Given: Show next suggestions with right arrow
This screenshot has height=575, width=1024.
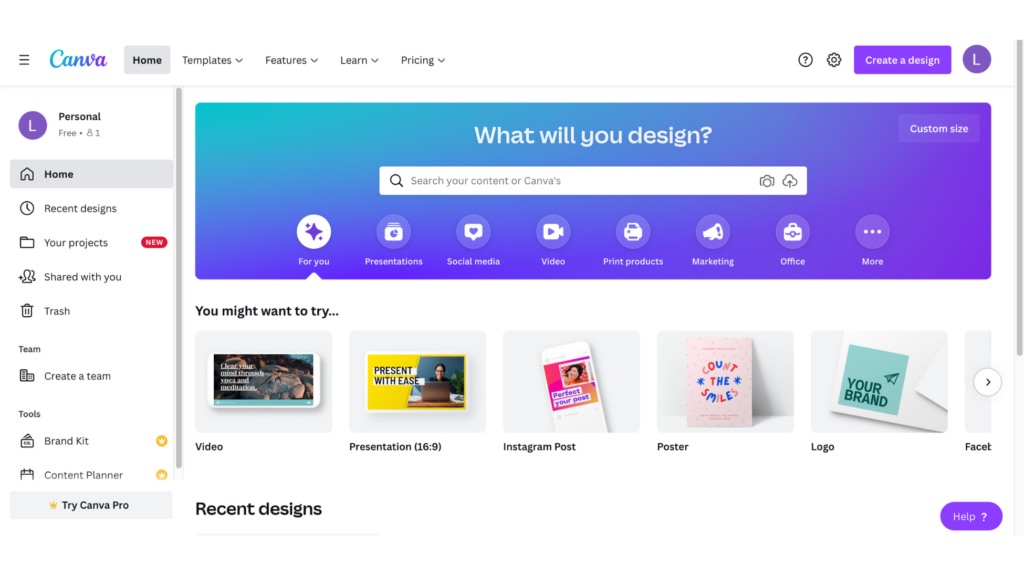Looking at the screenshot, I should (987, 382).
